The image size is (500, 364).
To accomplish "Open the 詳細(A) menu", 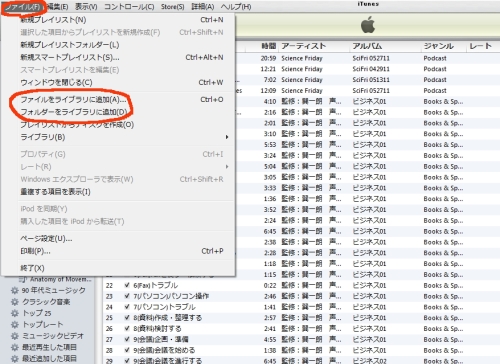I will 203,7.
